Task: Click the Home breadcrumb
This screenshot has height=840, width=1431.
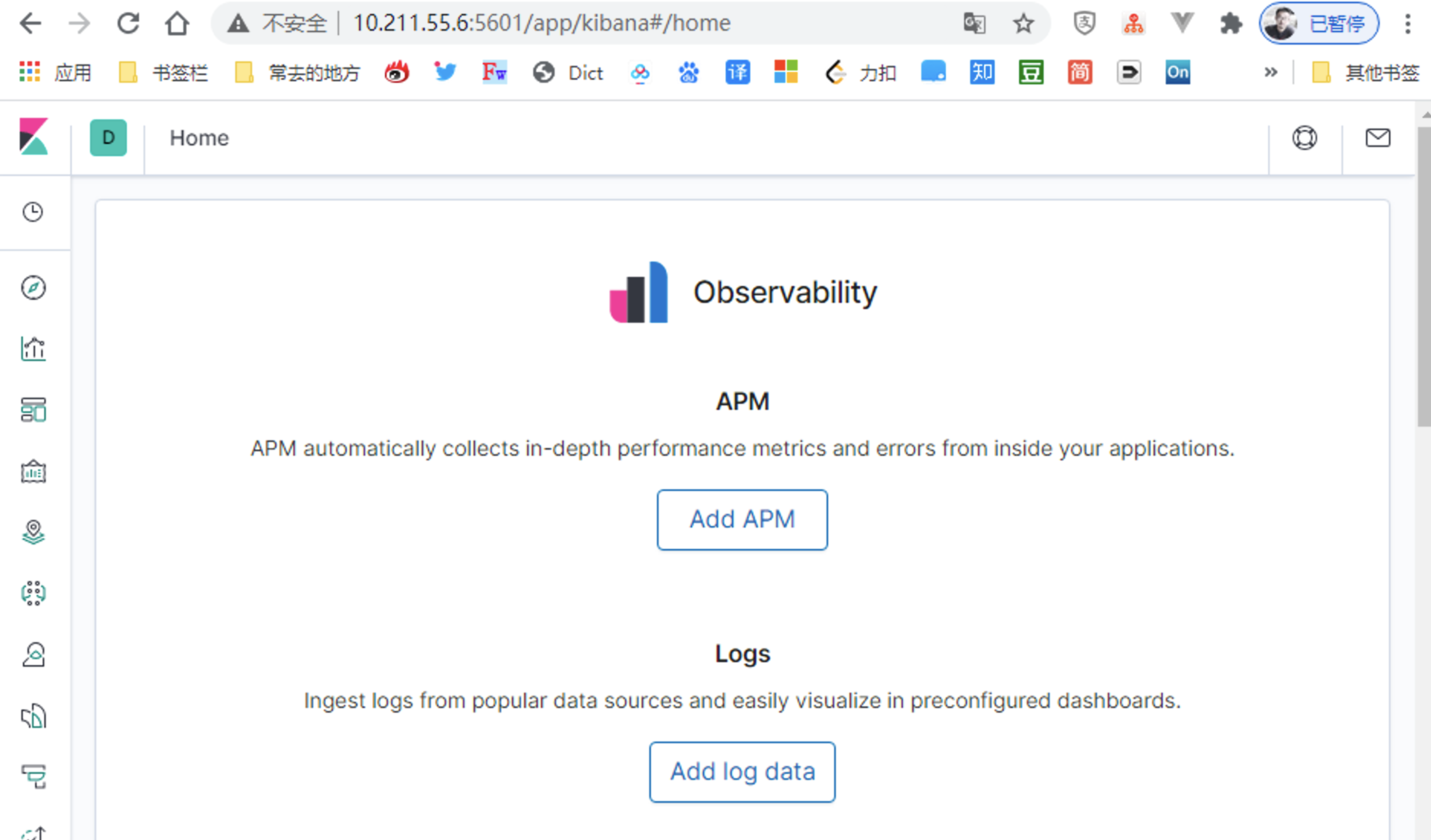Action: (x=199, y=138)
